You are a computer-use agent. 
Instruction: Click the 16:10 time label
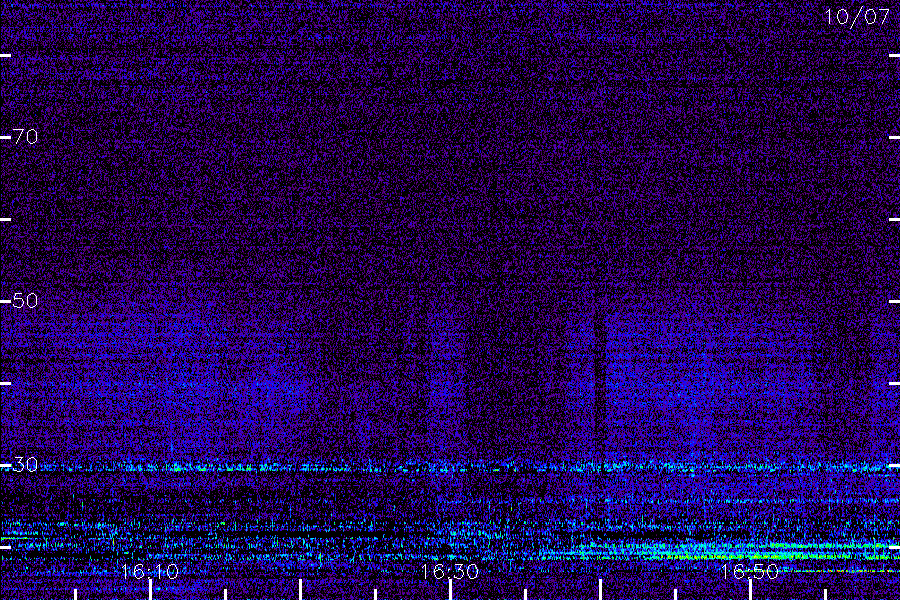pyautogui.click(x=150, y=571)
